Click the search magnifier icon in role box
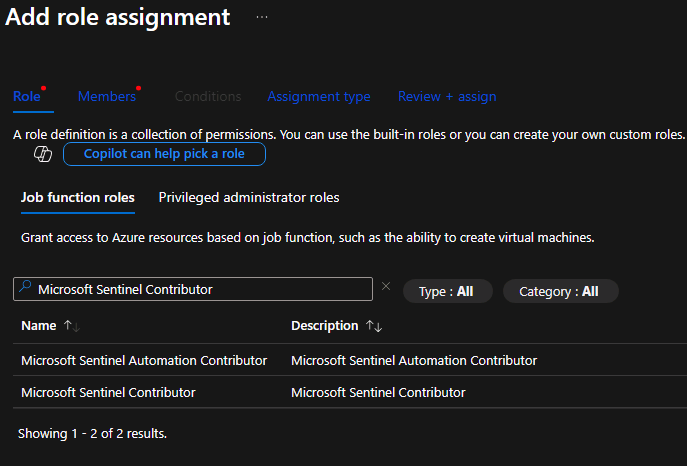The width and height of the screenshot is (687, 466). [x=25, y=287]
